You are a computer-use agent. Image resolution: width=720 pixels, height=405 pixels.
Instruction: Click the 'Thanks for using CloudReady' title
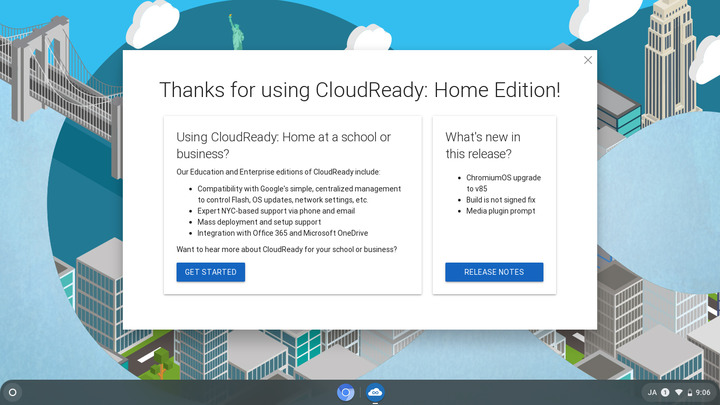click(360, 90)
